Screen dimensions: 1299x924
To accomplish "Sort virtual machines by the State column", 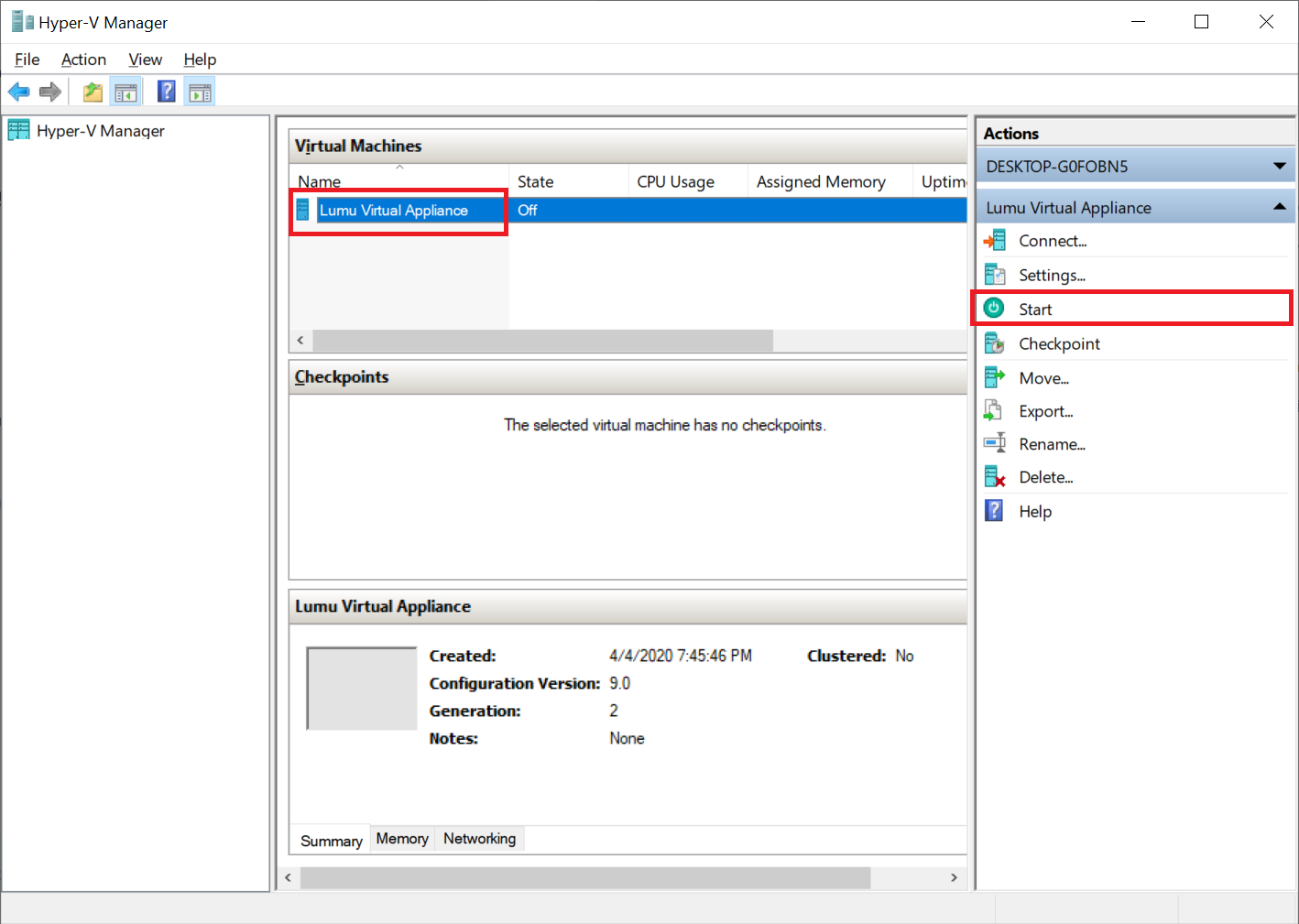I will [x=569, y=181].
